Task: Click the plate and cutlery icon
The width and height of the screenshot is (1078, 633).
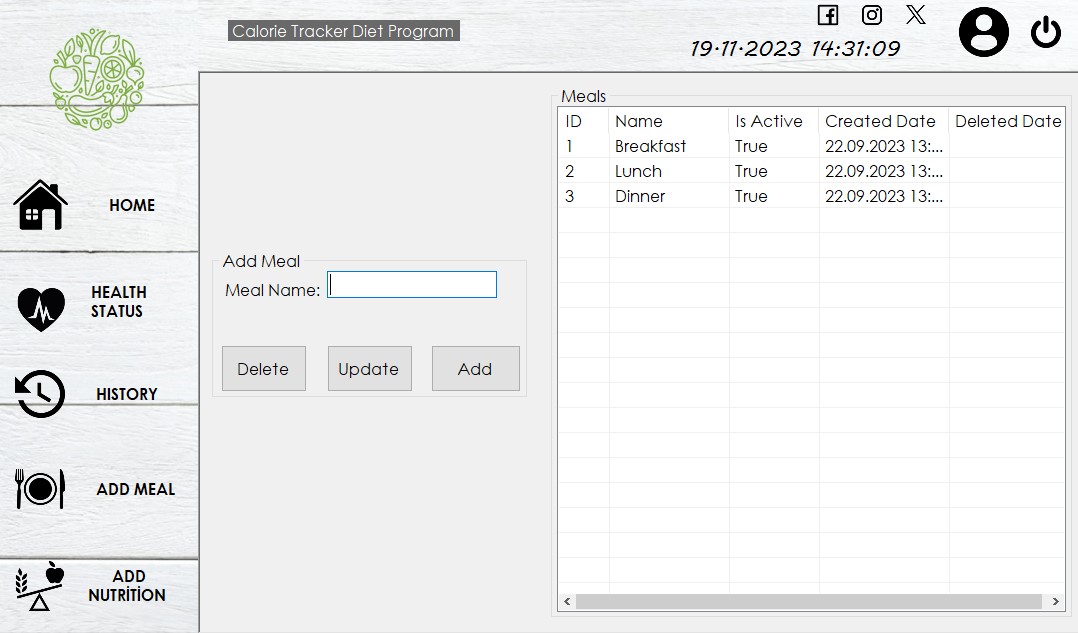Action: point(40,489)
